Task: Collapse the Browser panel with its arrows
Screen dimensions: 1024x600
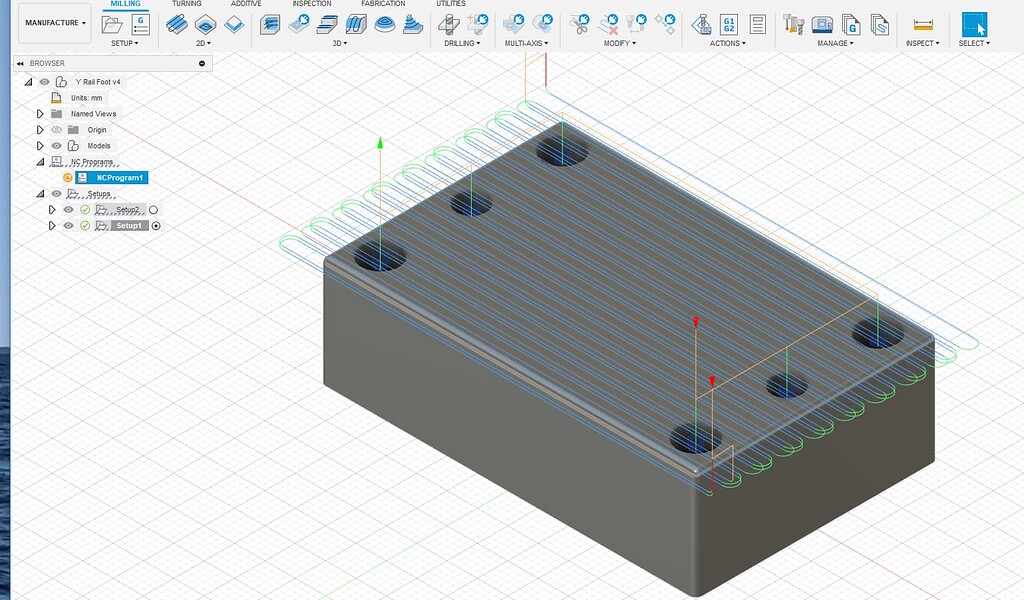Action: pyautogui.click(x=20, y=63)
